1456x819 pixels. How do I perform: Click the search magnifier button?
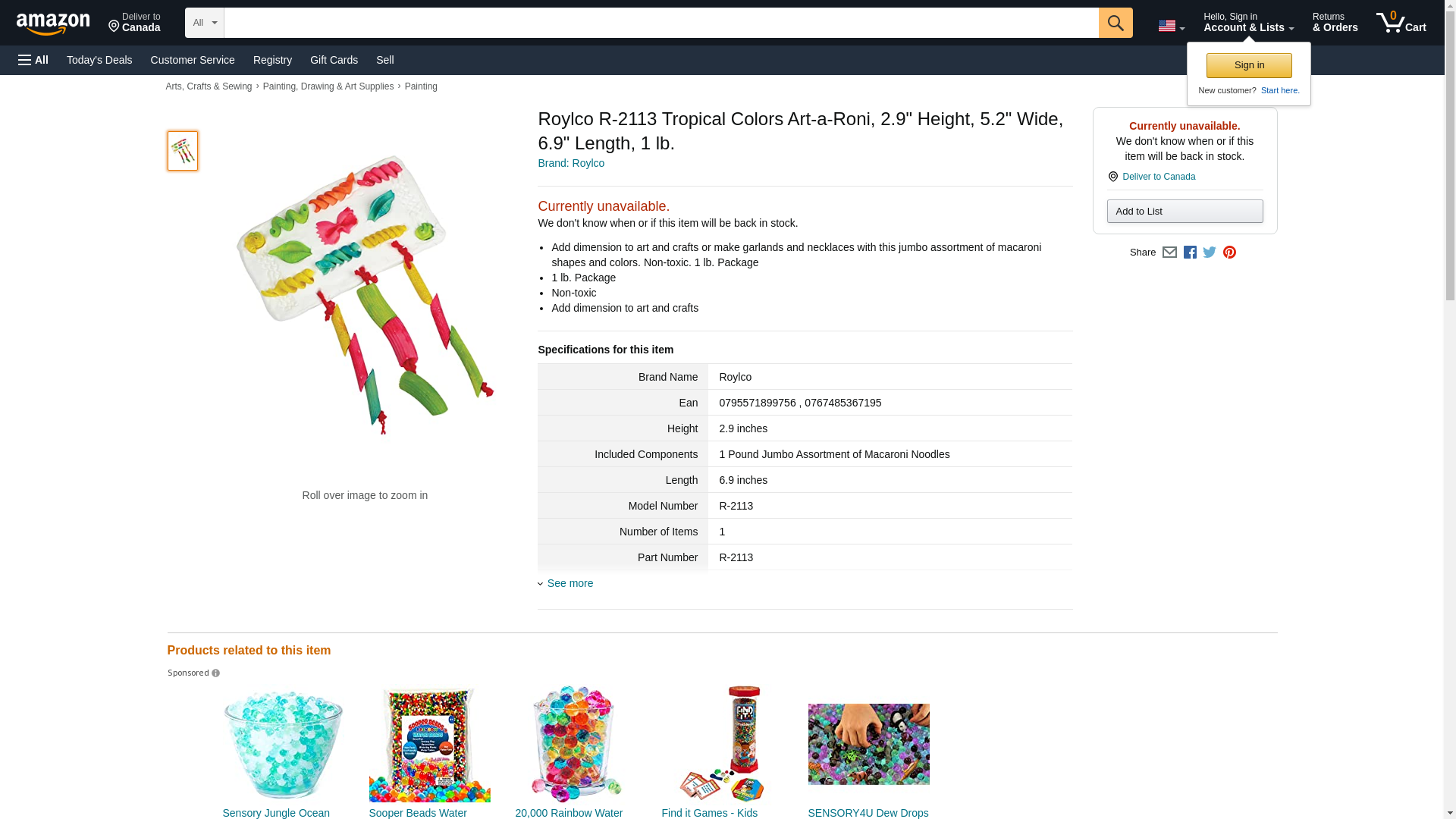point(1116,23)
